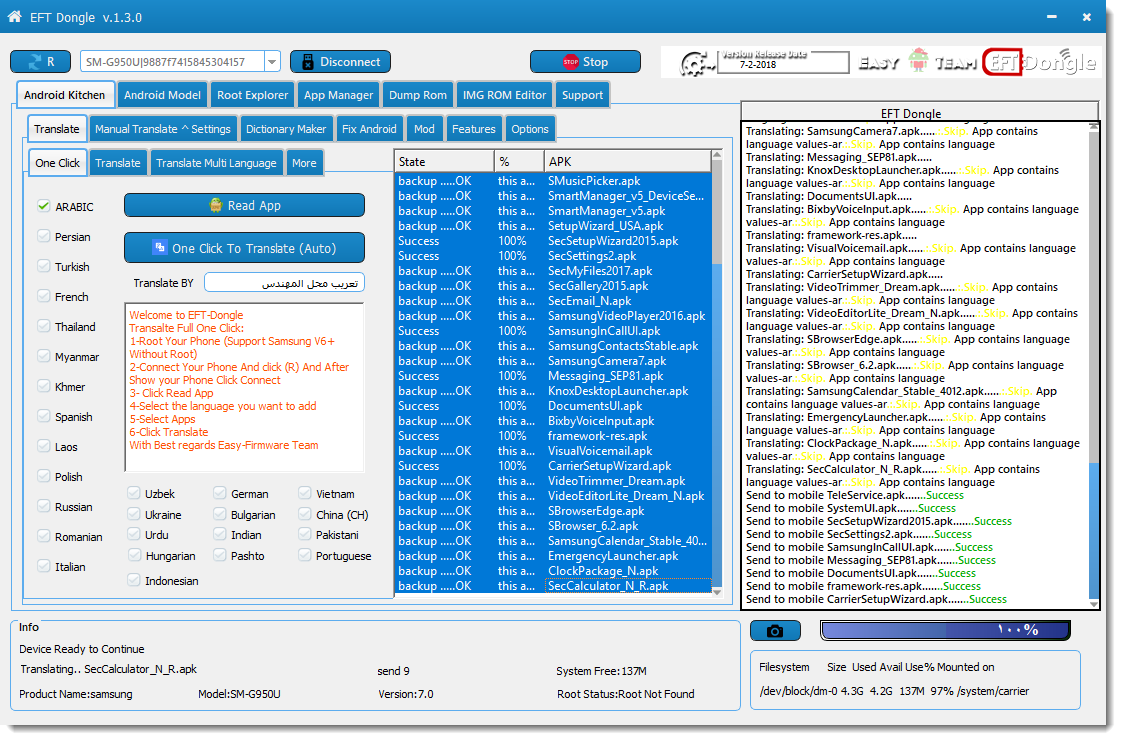Click the Disconnect button

coord(340,62)
